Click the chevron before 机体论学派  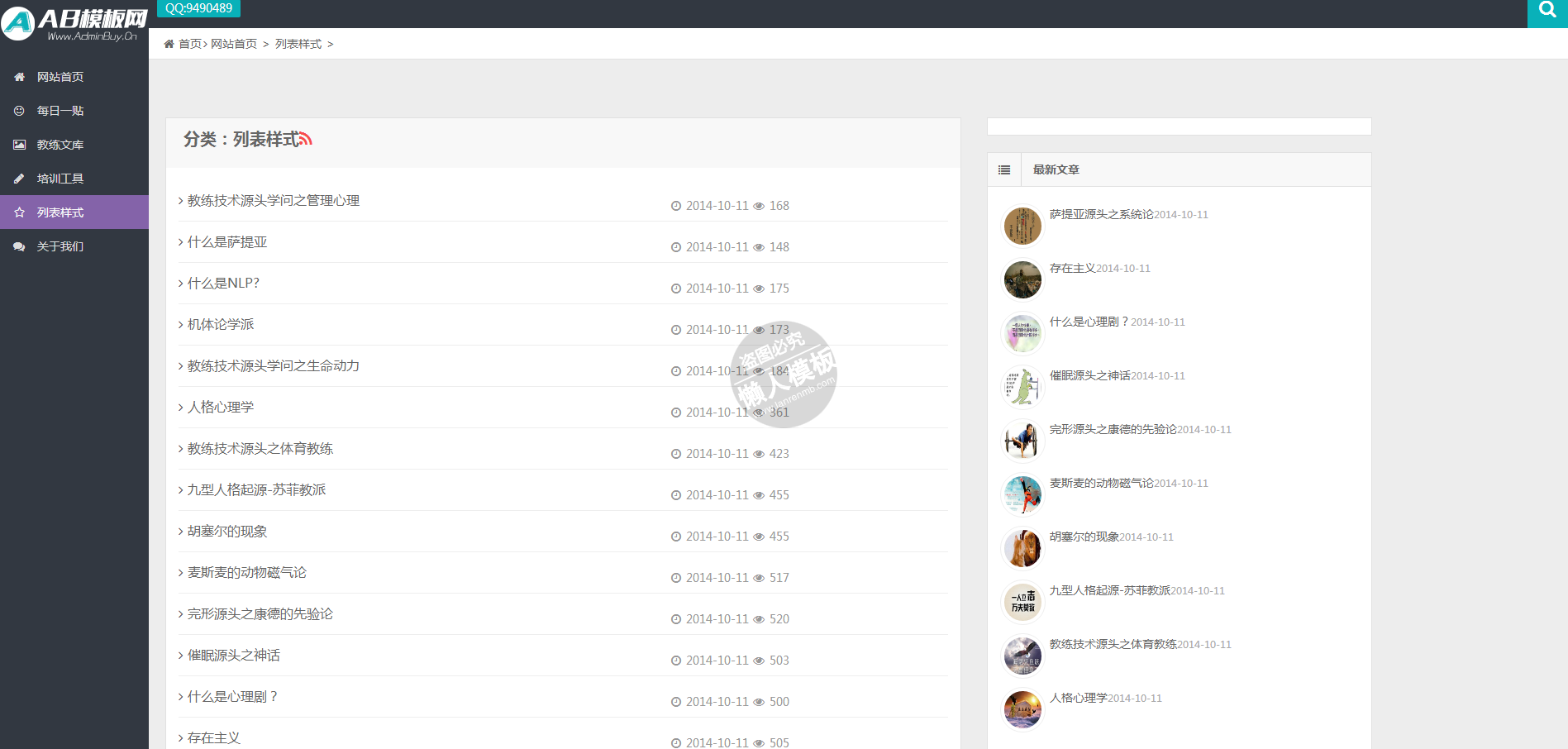[x=181, y=325]
